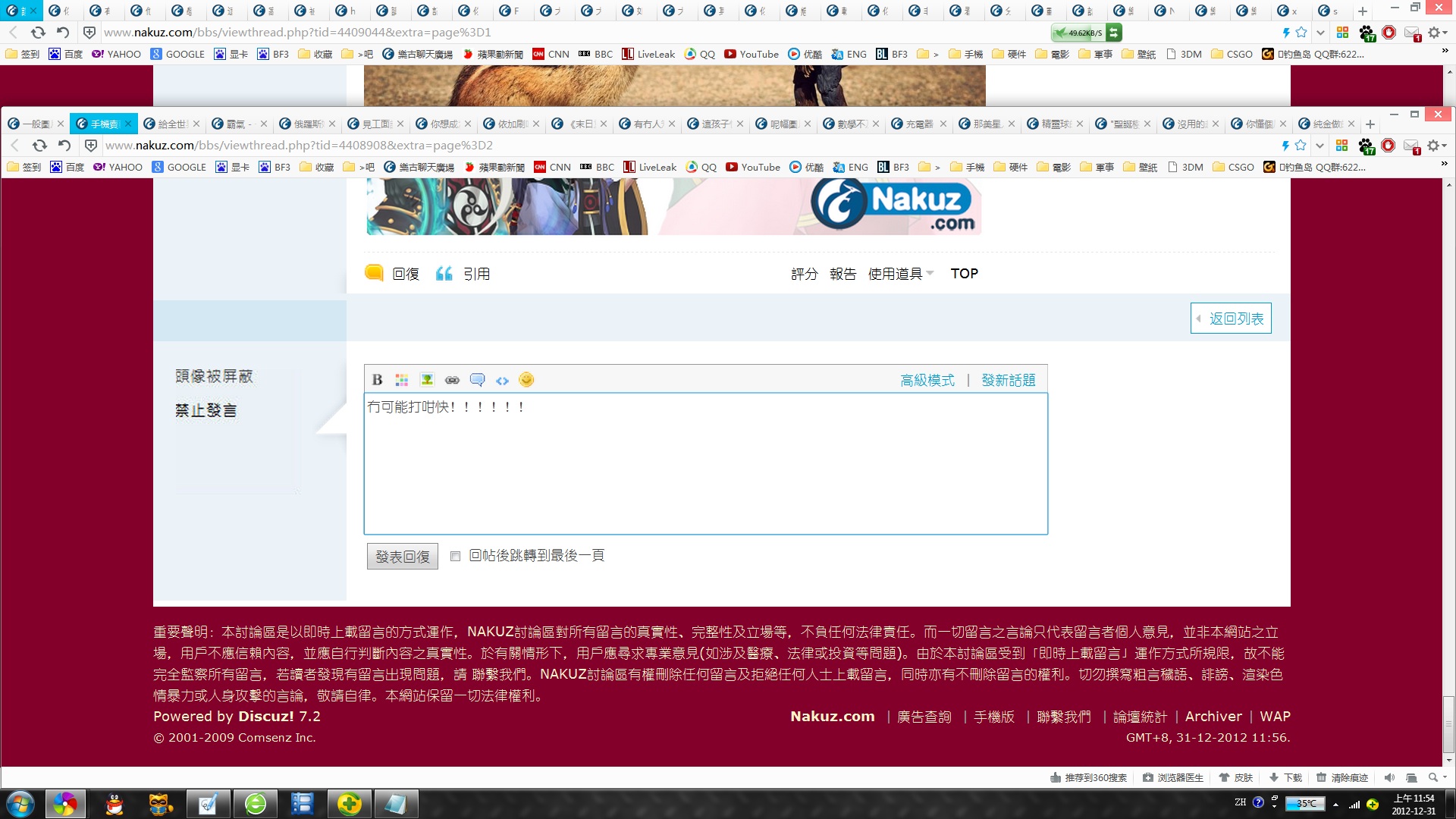The height and width of the screenshot is (819, 1456).
Task: Open the 手機版 footer link
Action: [x=994, y=717]
